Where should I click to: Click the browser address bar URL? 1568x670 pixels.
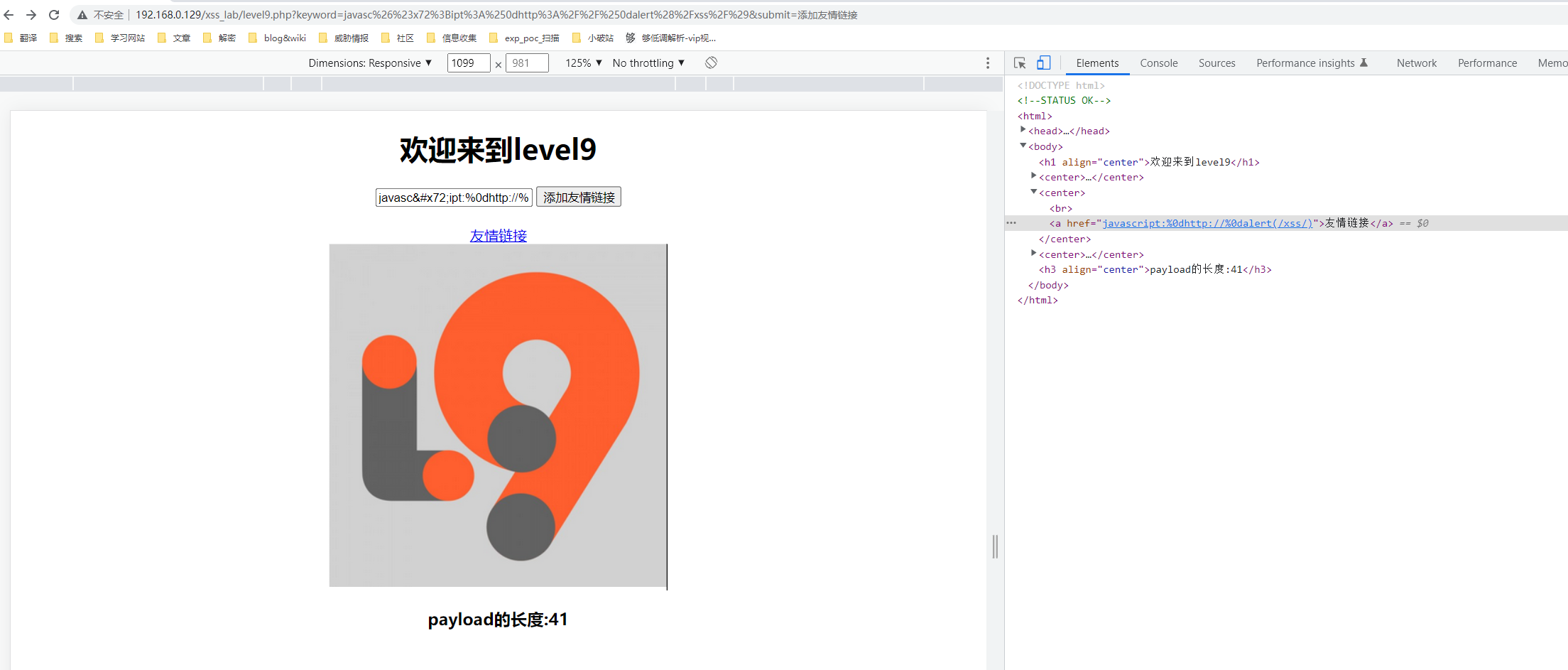(x=496, y=15)
